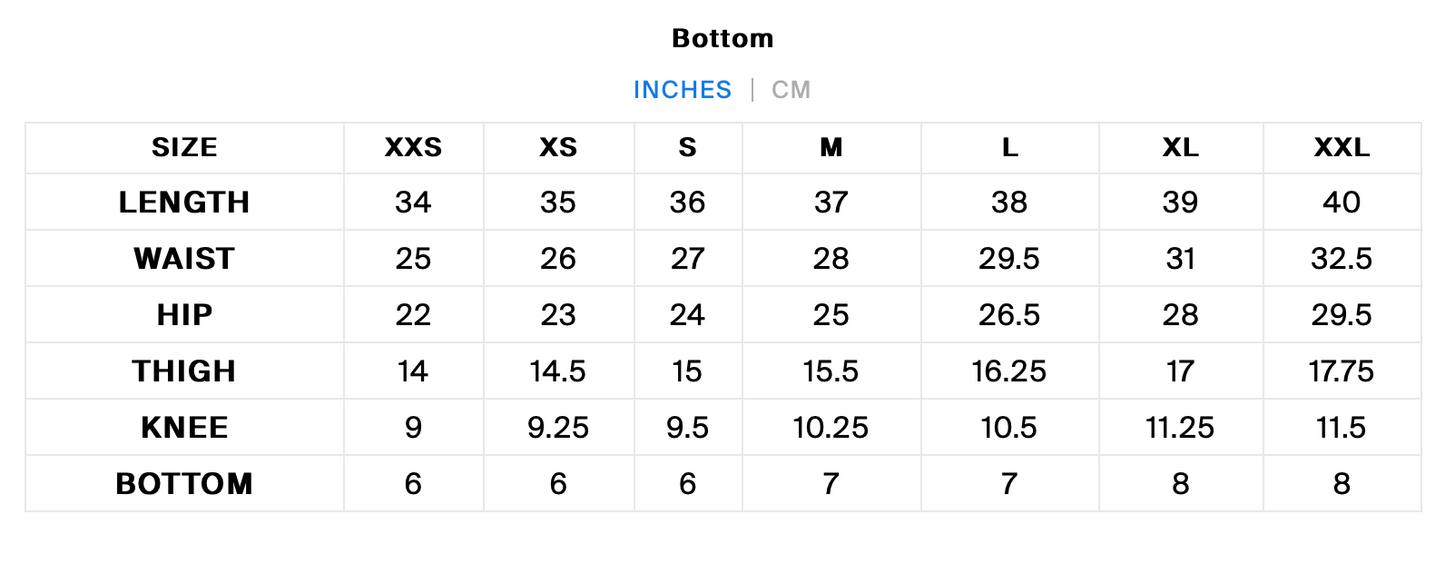
Task: Click the LENGTH row label
Action: (184, 202)
